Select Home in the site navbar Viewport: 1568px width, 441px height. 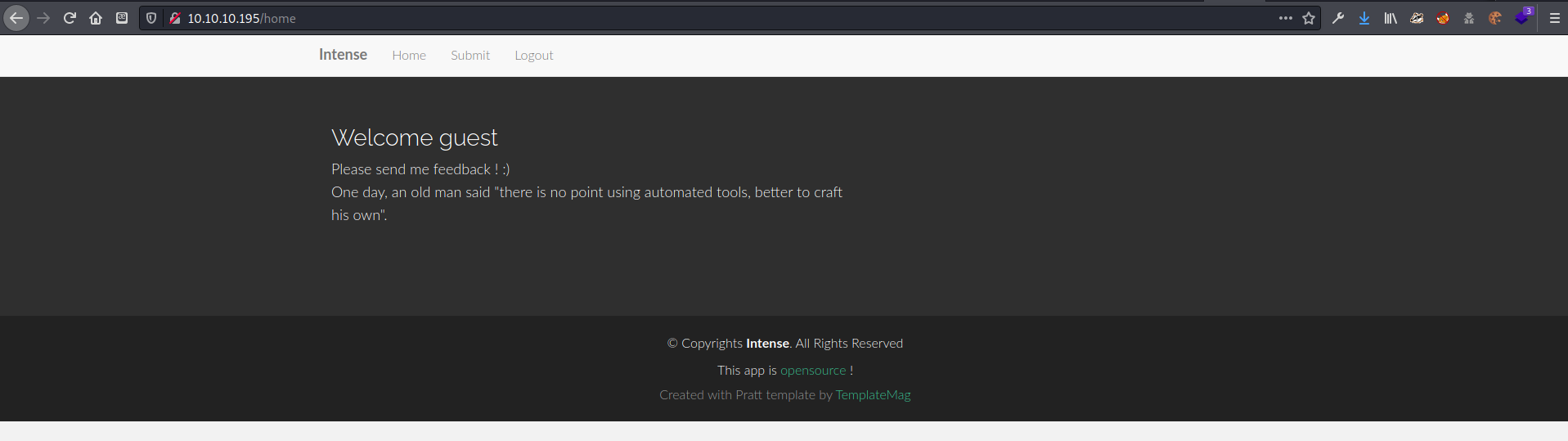[x=409, y=56]
